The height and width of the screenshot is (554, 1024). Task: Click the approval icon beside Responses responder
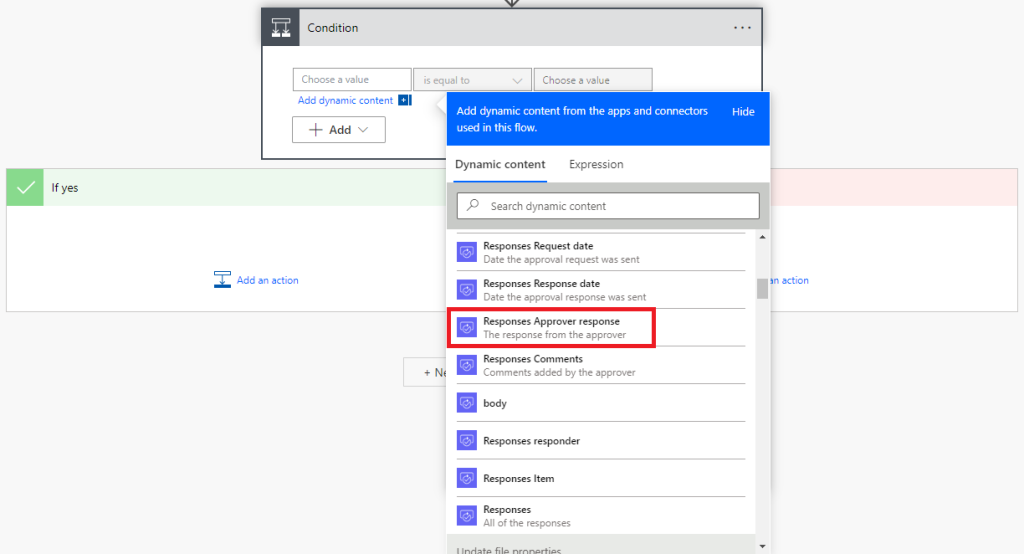tap(467, 441)
